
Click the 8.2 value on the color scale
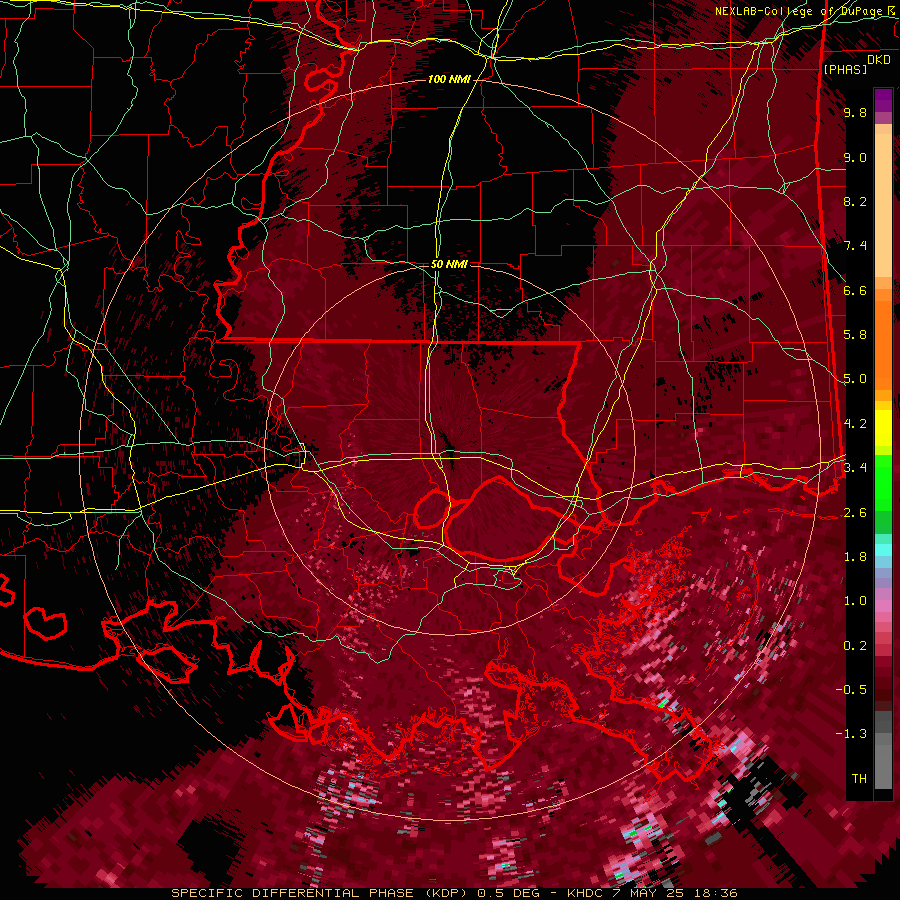coord(855,201)
